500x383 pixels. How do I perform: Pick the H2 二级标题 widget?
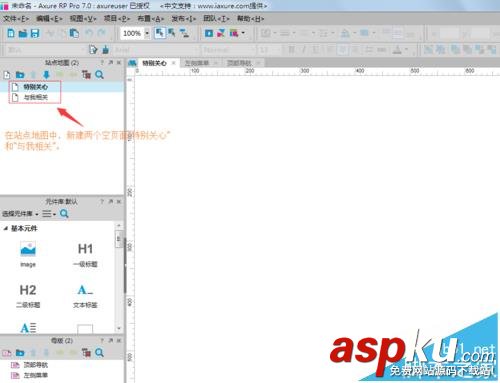[28, 296]
